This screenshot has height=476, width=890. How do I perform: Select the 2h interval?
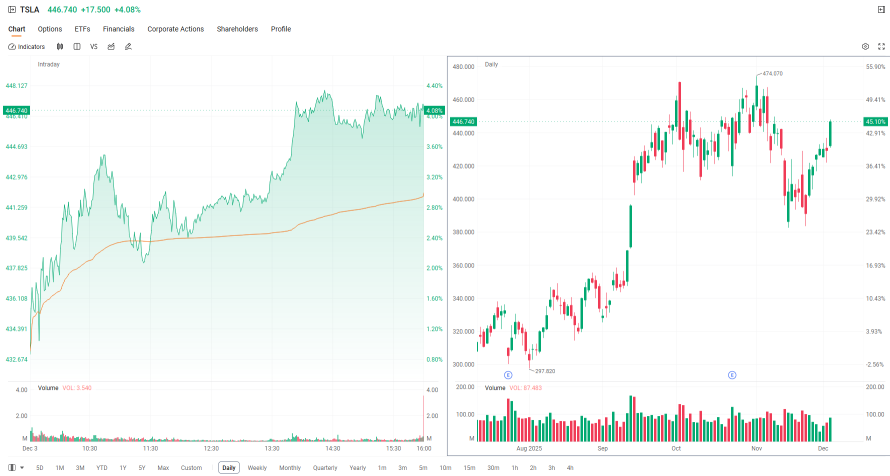(x=533, y=468)
